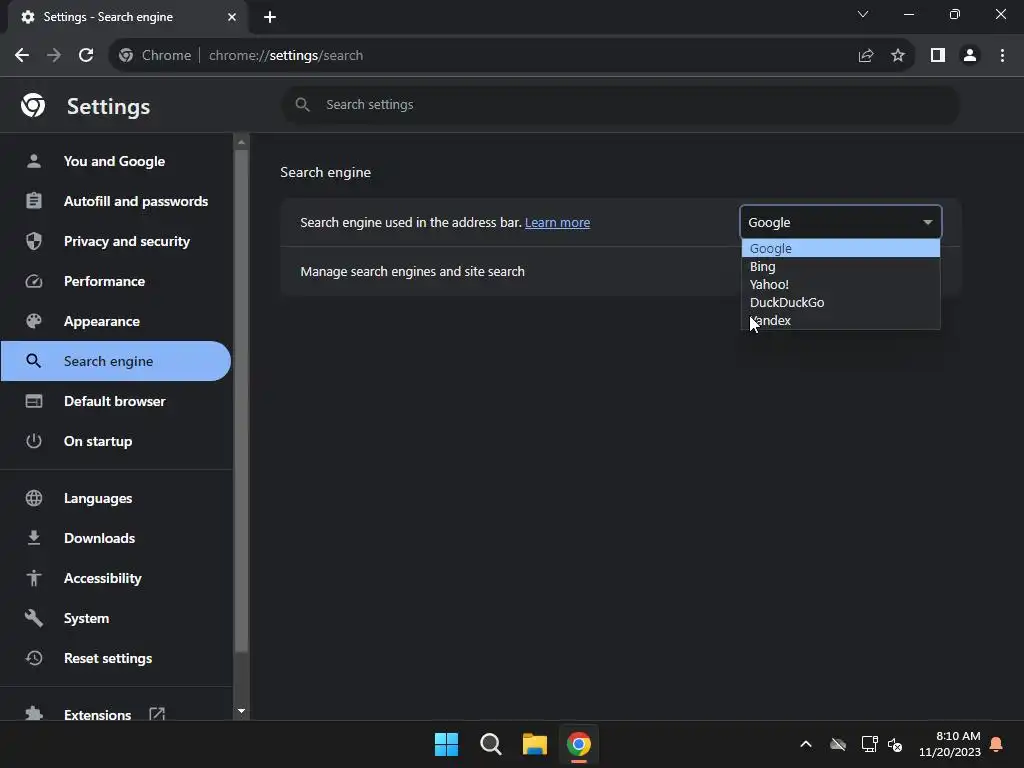Click the sidebar scrollbar up arrow
The height and width of the screenshot is (768, 1024).
(242, 142)
